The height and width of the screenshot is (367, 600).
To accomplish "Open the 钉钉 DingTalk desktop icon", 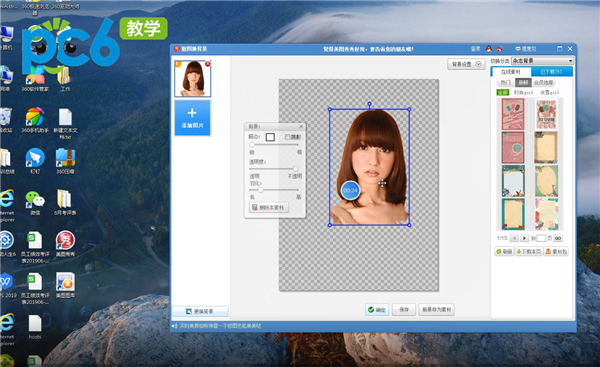I will click(x=35, y=161).
